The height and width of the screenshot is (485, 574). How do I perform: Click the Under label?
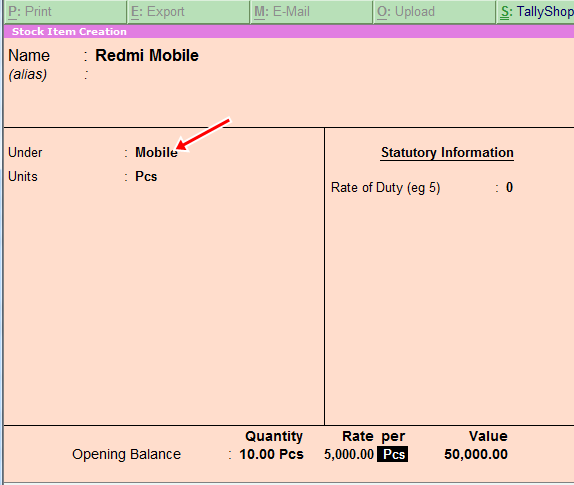[25, 152]
